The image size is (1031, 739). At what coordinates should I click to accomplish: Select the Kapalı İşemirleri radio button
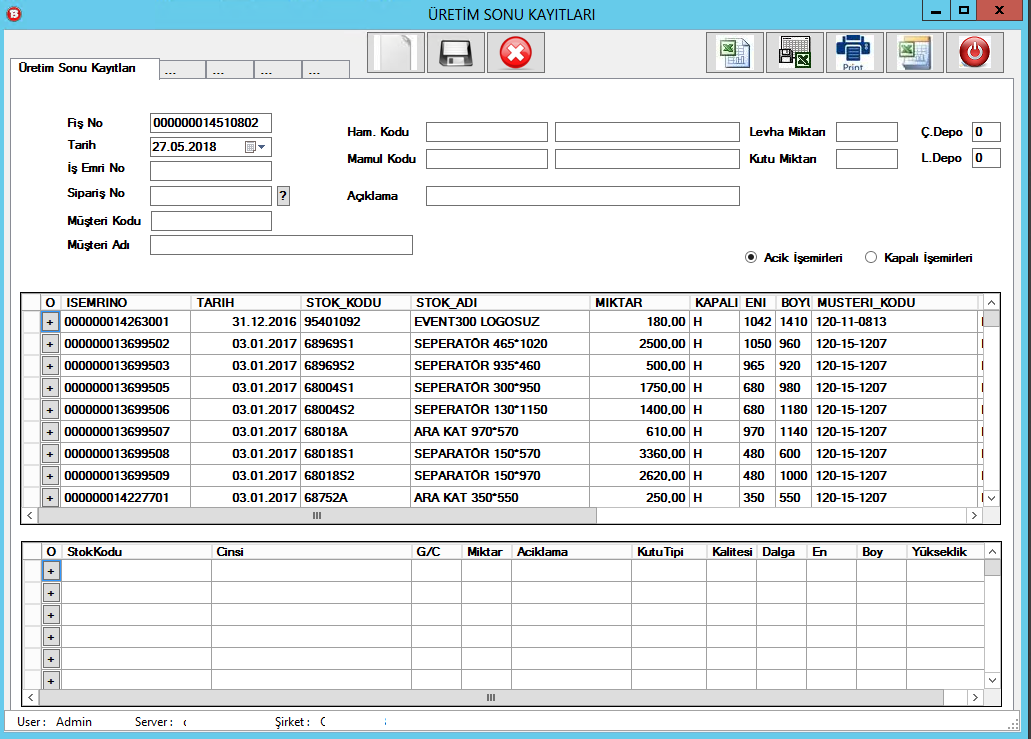click(871, 257)
